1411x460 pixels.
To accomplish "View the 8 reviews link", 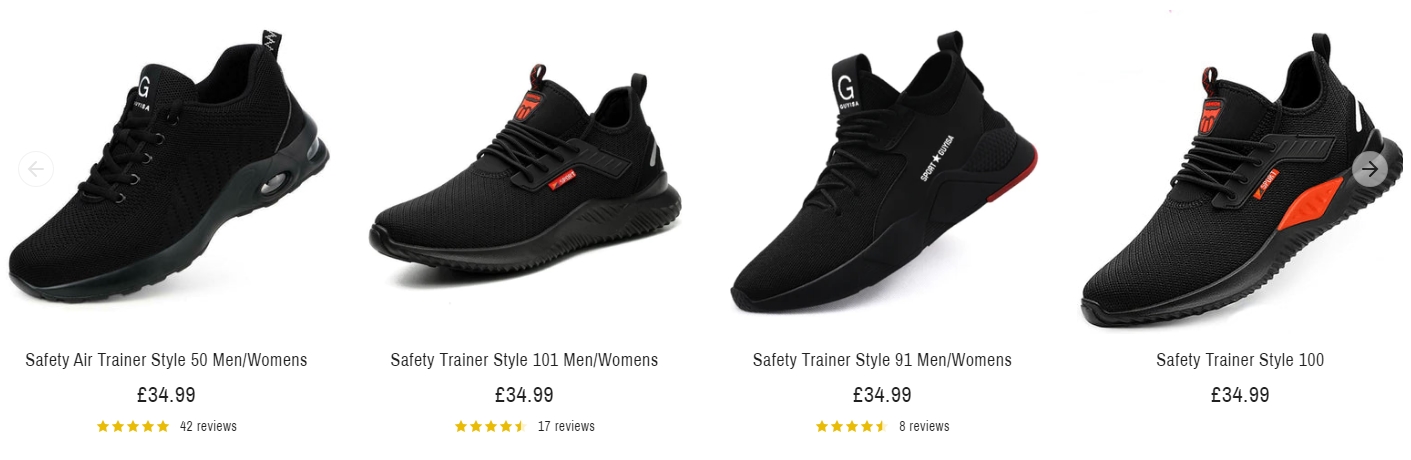I will (x=924, y=426).
